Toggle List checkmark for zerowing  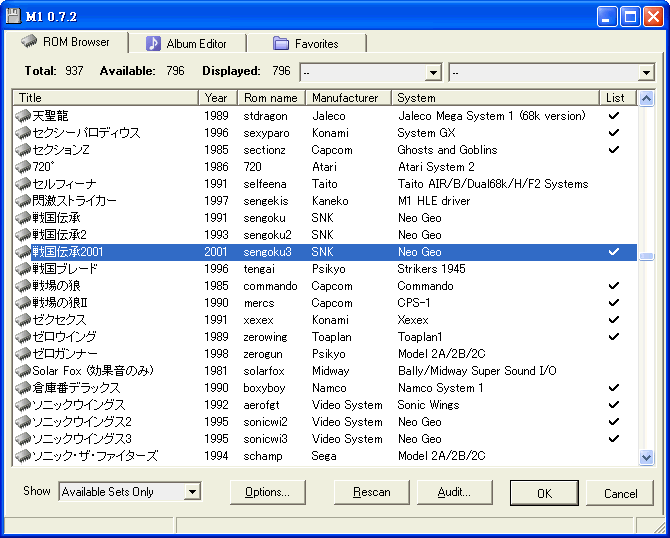tap(614, 337)
